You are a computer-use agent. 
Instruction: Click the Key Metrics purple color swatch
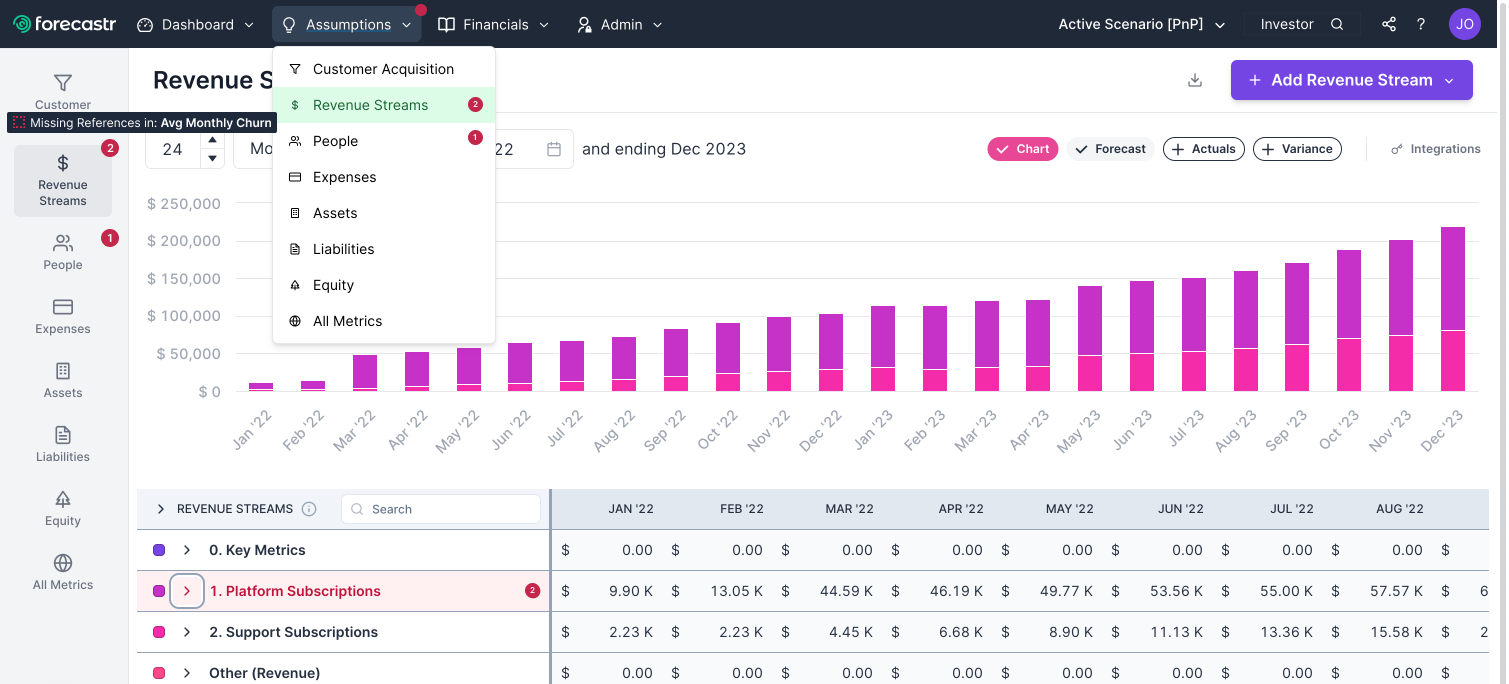[x=159, y=550]
